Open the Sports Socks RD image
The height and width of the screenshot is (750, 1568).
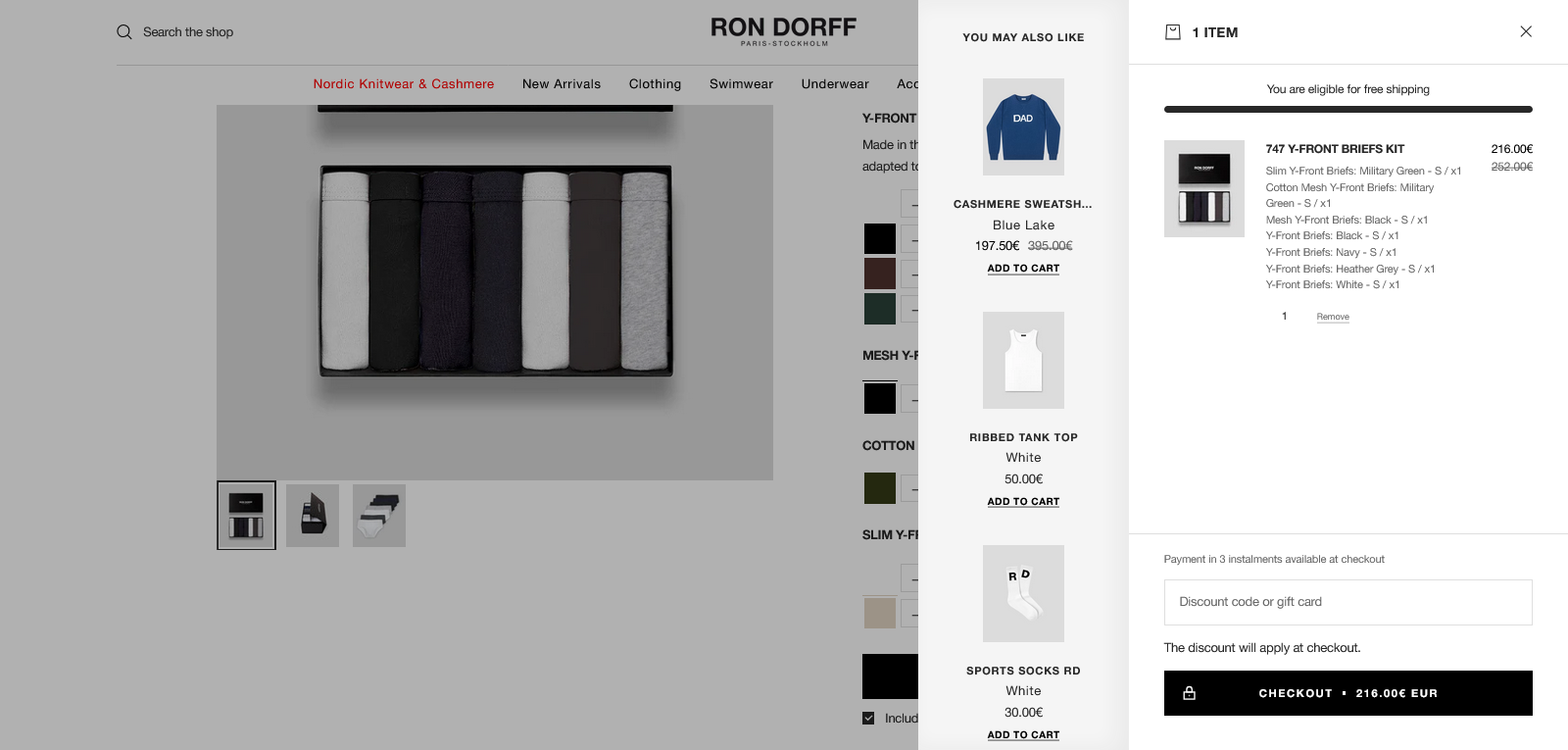pyautogui.click(x=1023, y=593)
